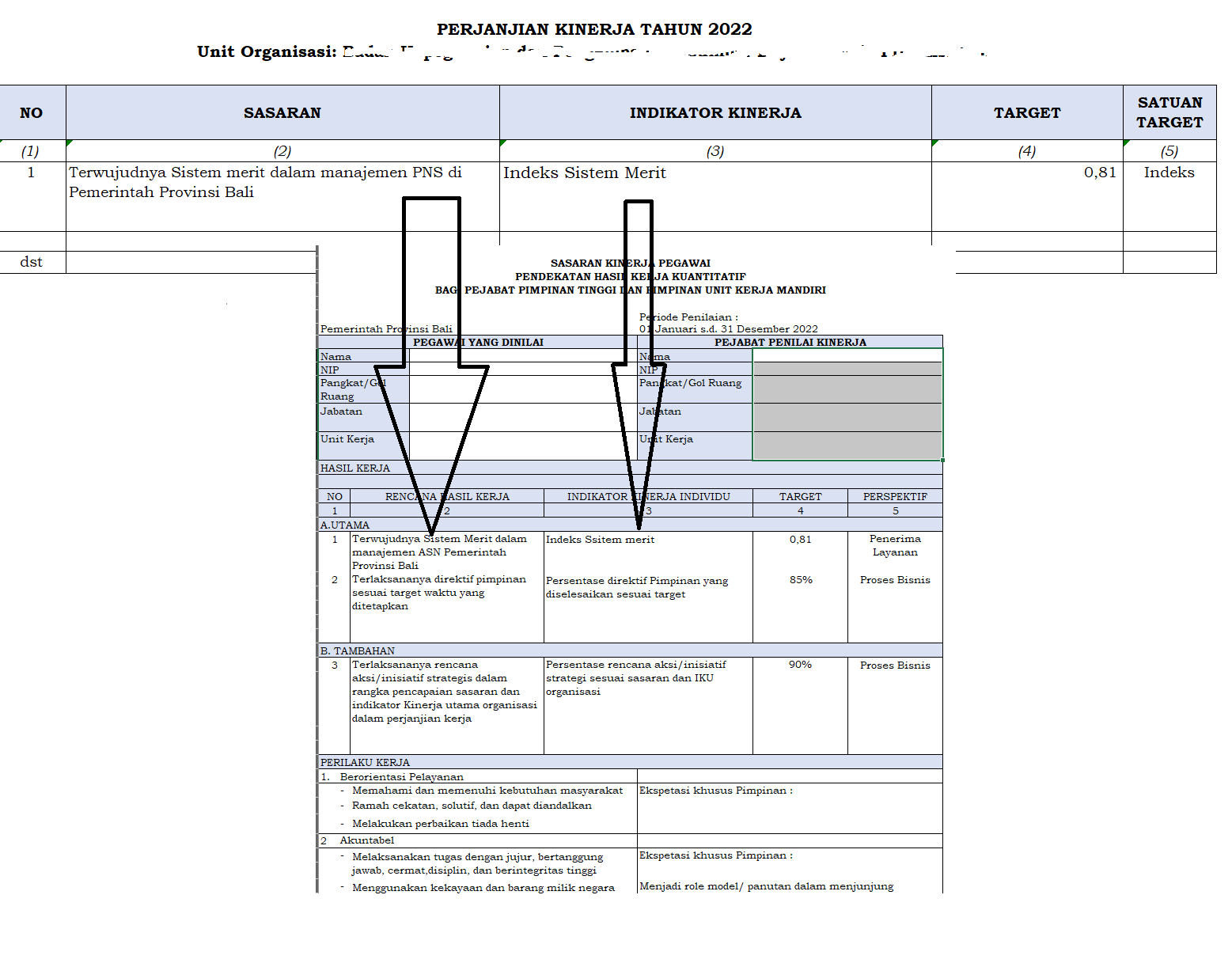Select Memahami dan memenuhi kebutuhan masyarakat
The image size is (1232, 967).
487,790
